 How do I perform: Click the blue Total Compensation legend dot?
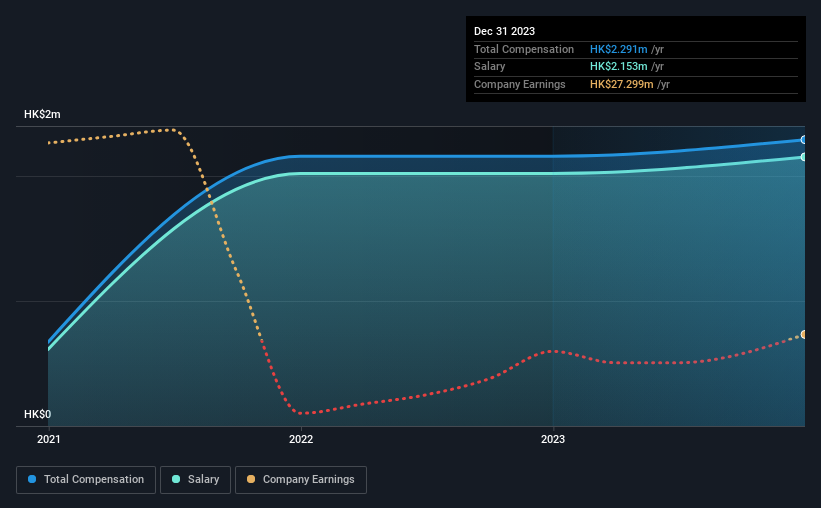pos(32,479)
